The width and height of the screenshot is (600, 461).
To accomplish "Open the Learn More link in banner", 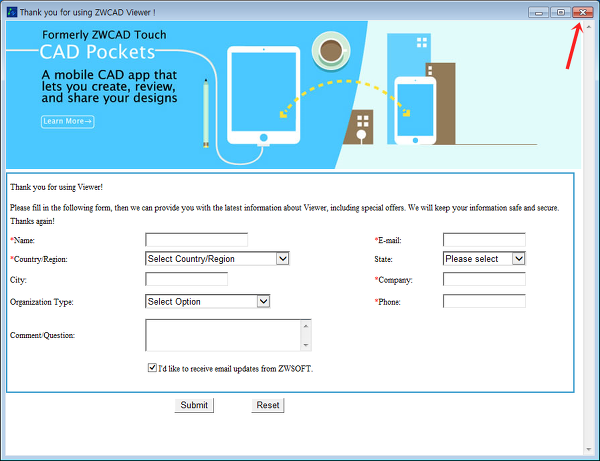I will 68,122.
